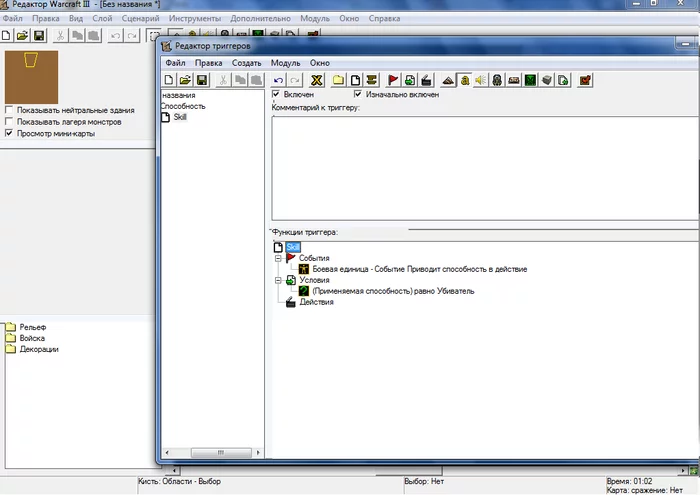Toggle 'Изначально включен' checkbox
The image size is (700, 495).
click(358, 94)
